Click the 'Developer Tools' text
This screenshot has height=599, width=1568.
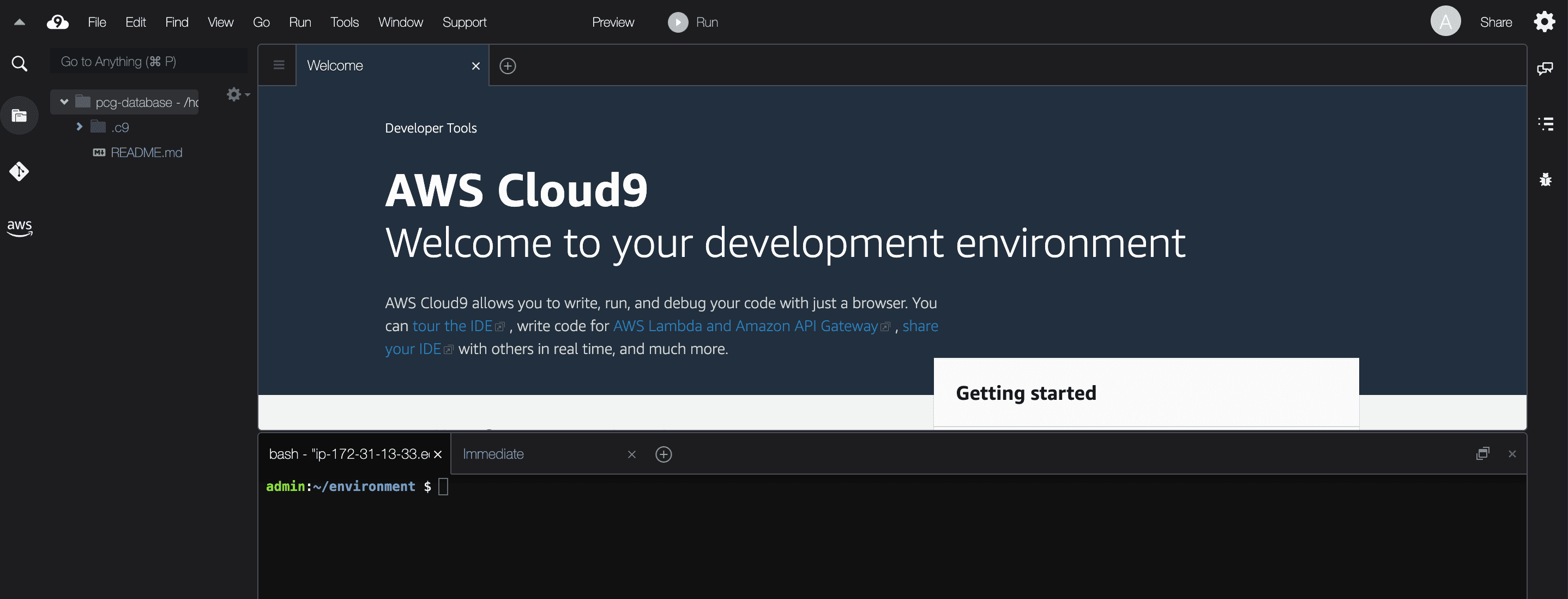click(x=431, y=128)
